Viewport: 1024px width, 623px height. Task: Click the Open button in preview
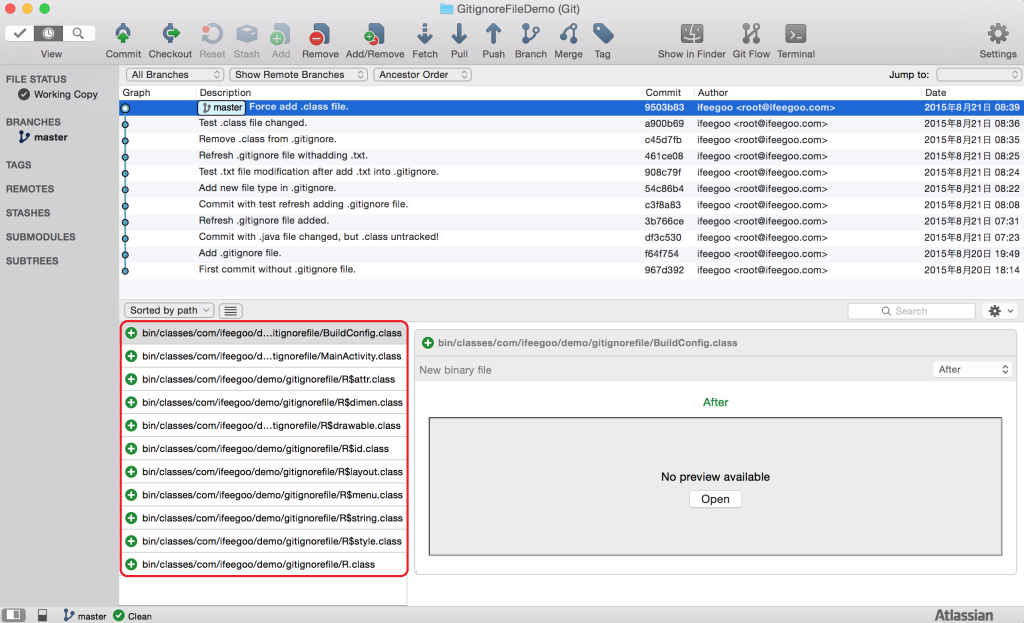(x=715, y=499)
